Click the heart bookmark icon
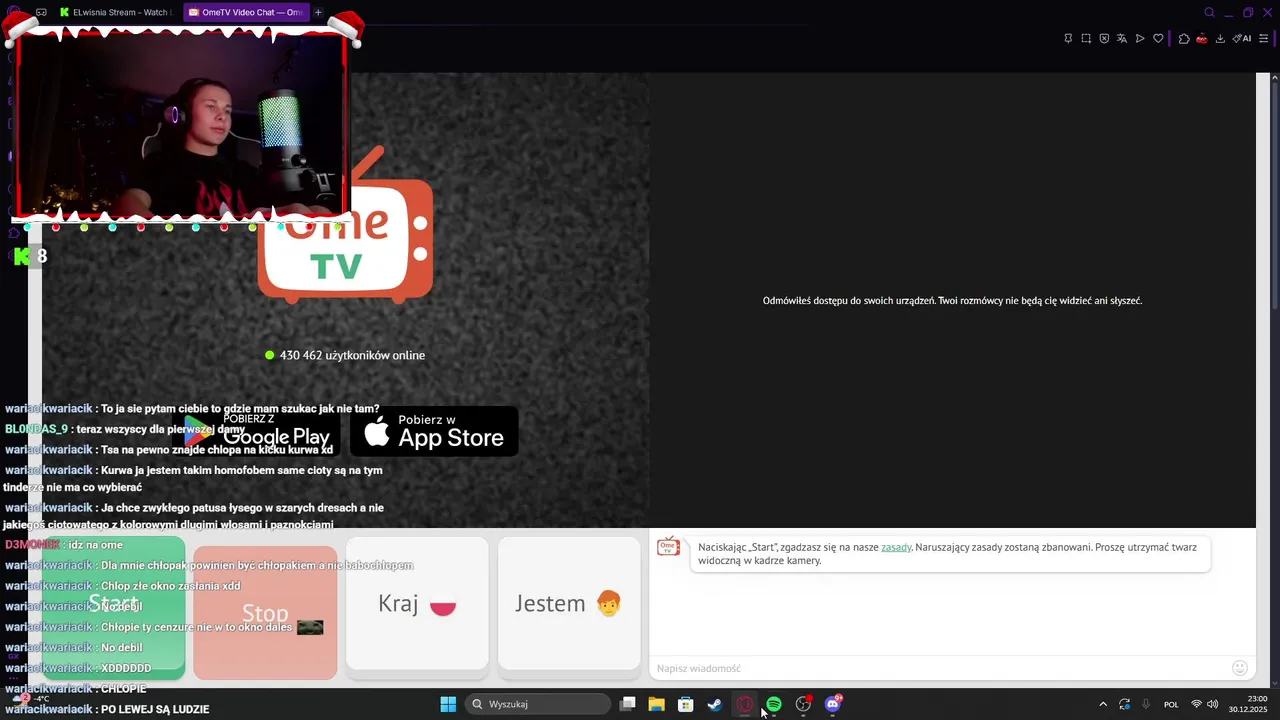1280x720 pixels. [1158, 39]
